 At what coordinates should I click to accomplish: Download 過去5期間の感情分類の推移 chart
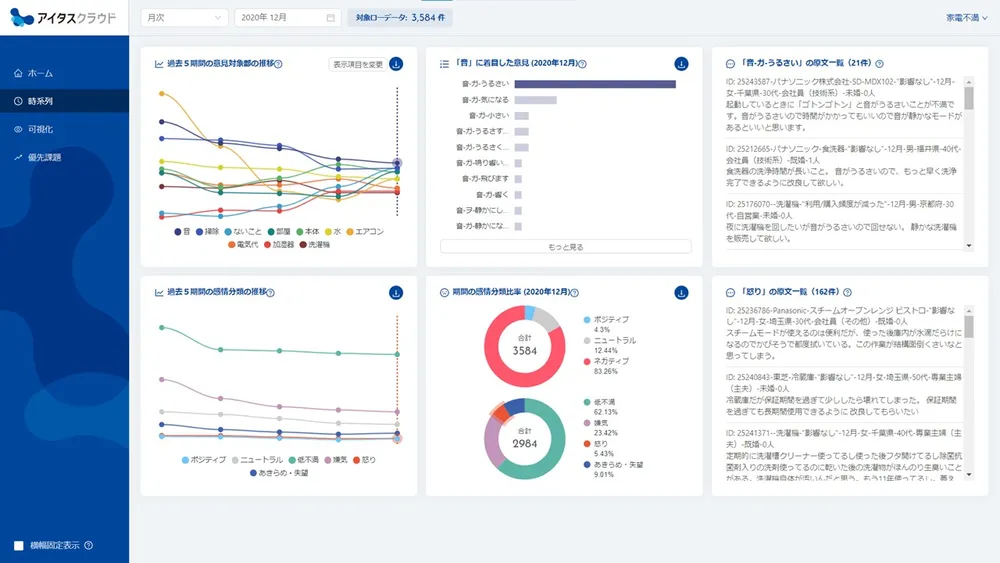pyautogui.click(x=396, y=293)
